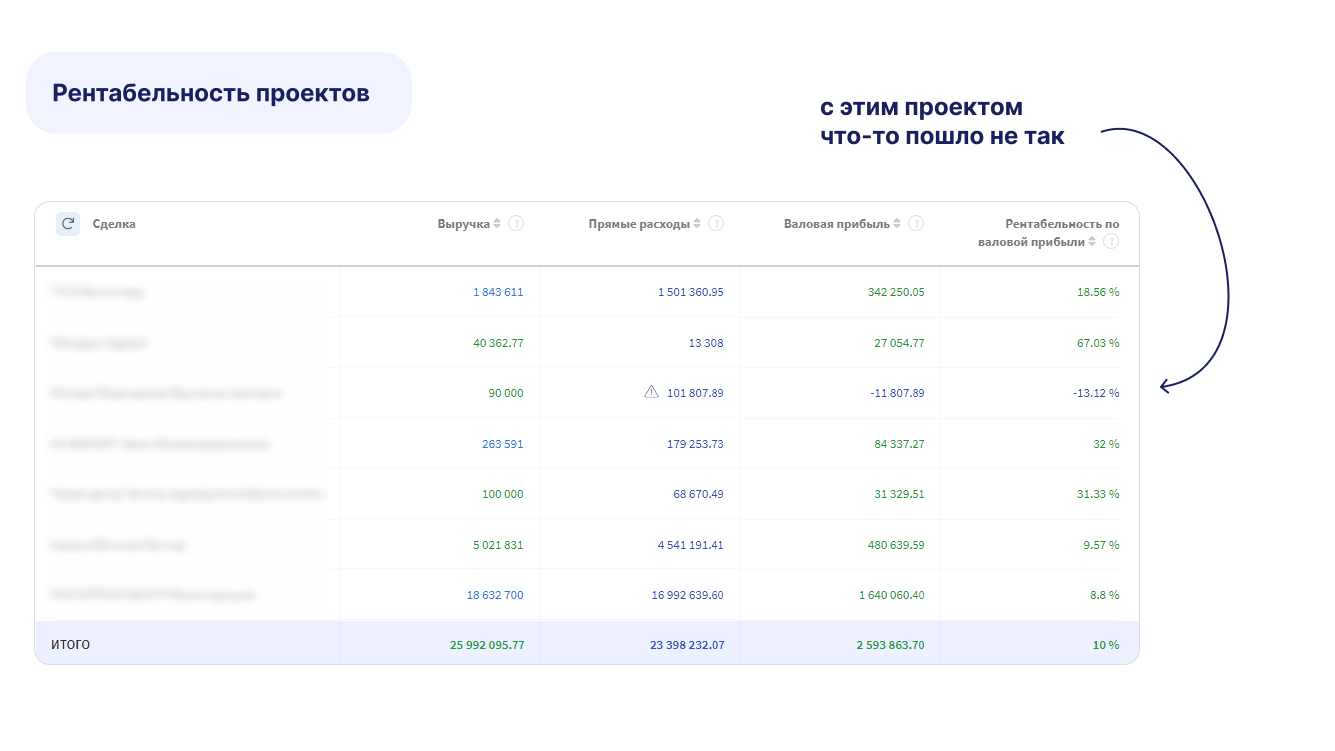Select profitability value 18.56 %
1335x751 pixels.
[x=1098, y=292]
